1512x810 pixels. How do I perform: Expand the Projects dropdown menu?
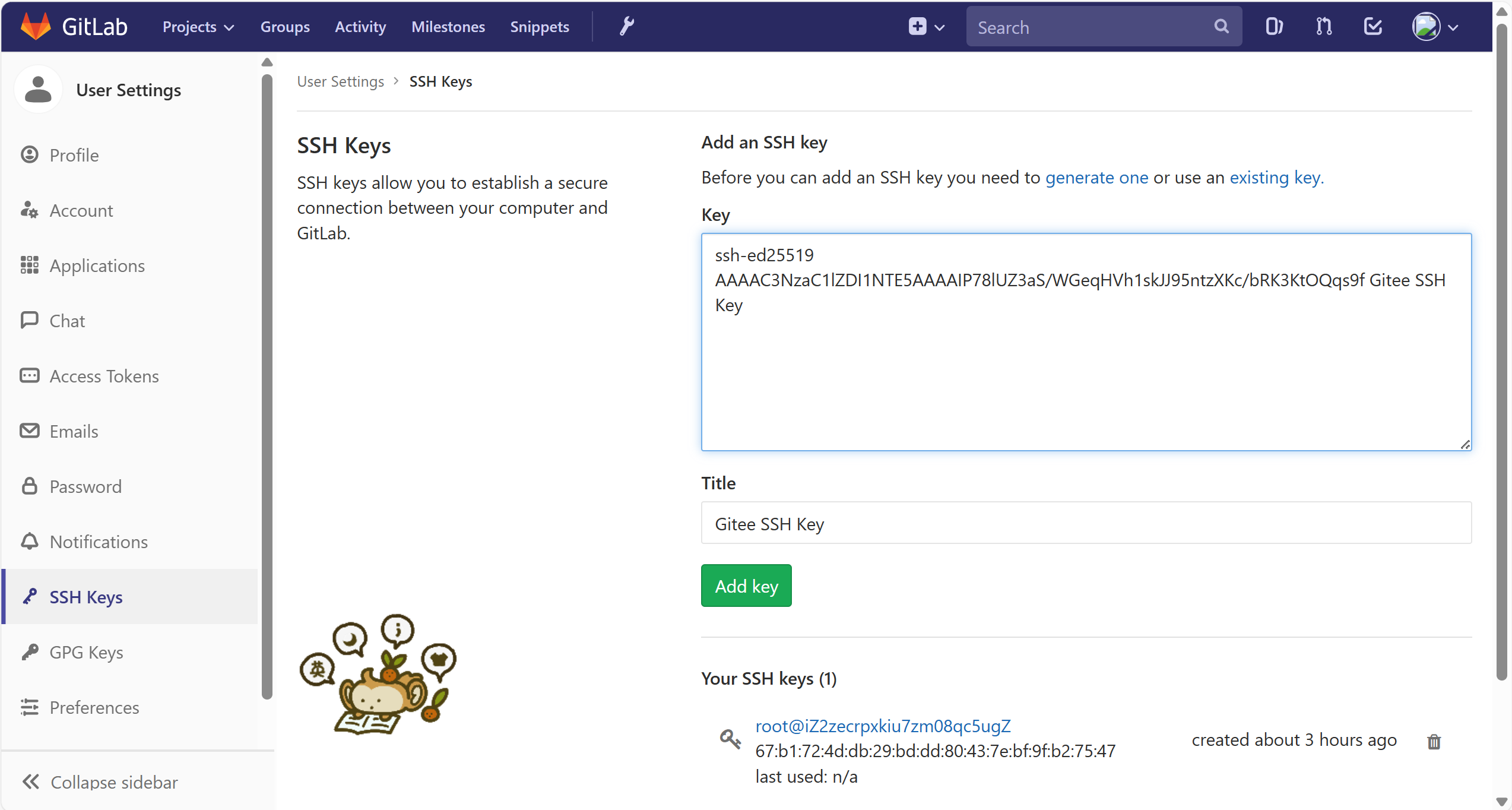198,27
